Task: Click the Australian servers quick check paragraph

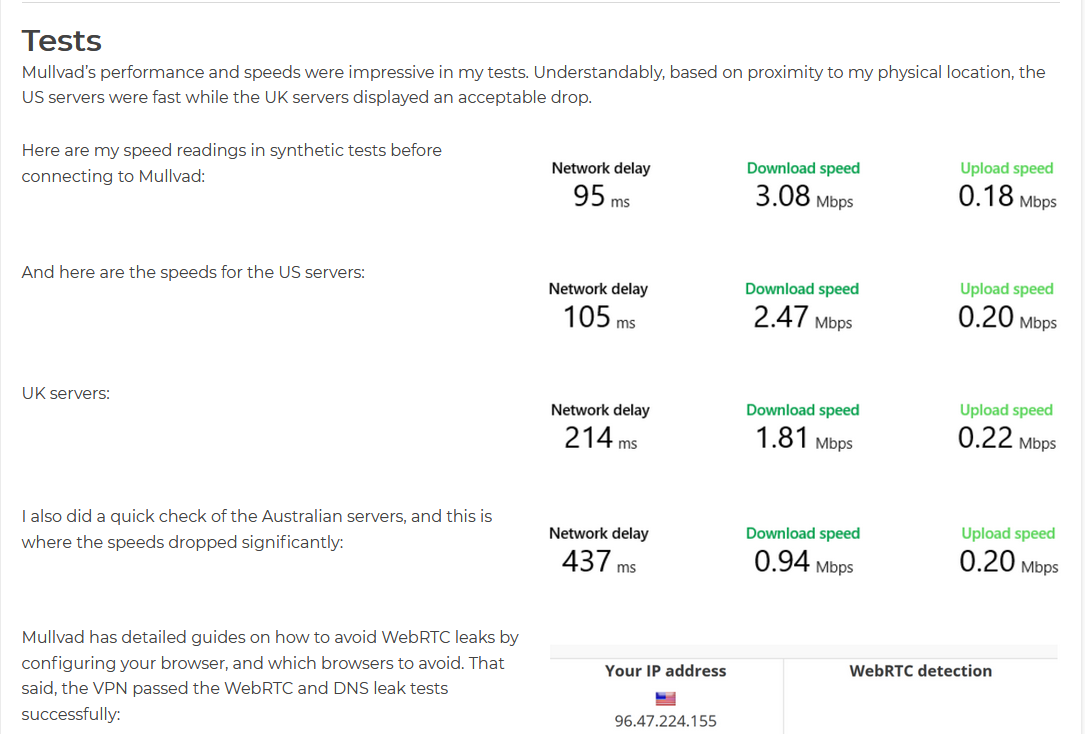Action: click(x=257, y=530)
